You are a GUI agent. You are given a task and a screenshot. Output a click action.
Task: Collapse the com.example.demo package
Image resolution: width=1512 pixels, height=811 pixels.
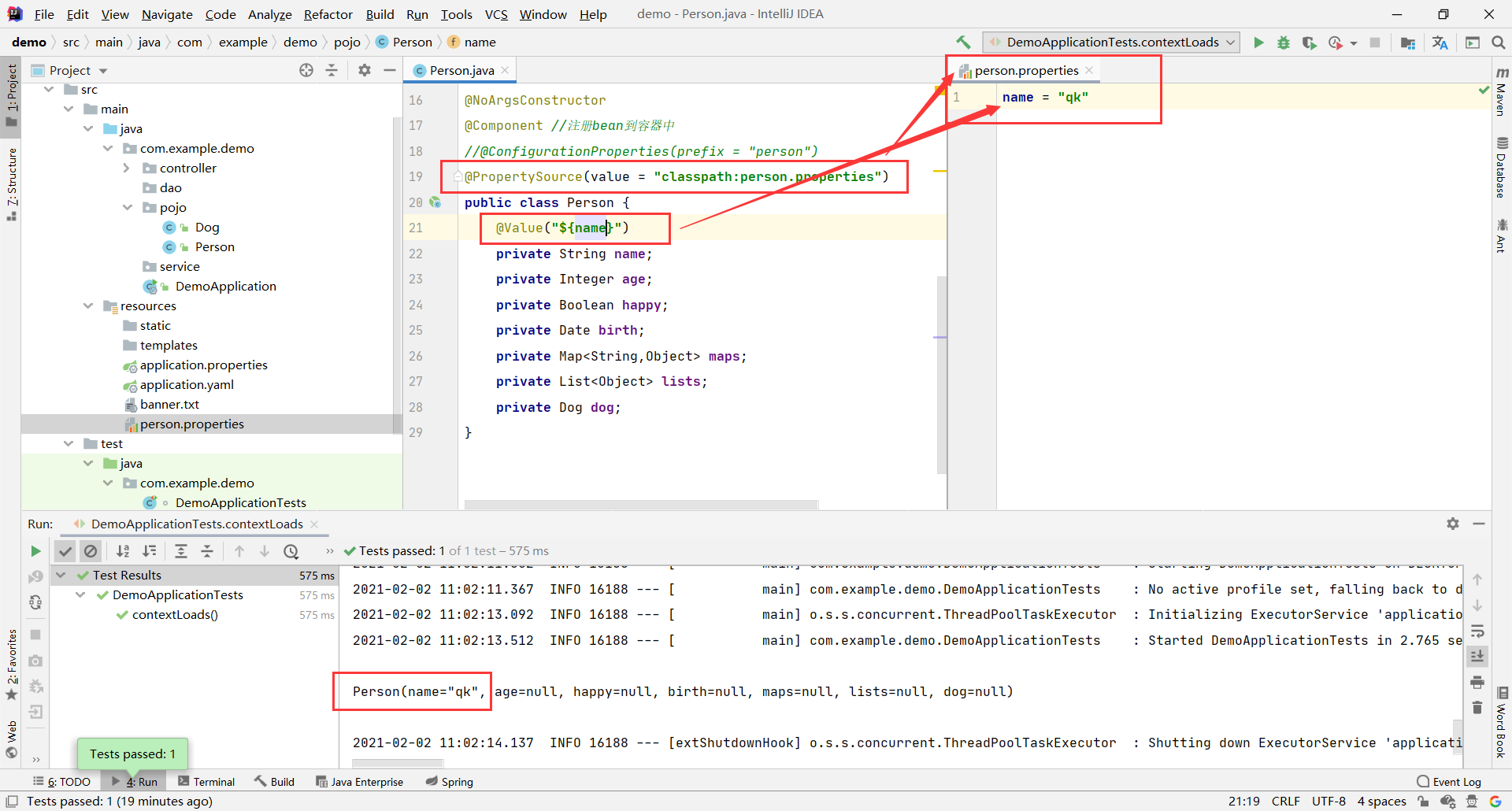pos(108,148)
